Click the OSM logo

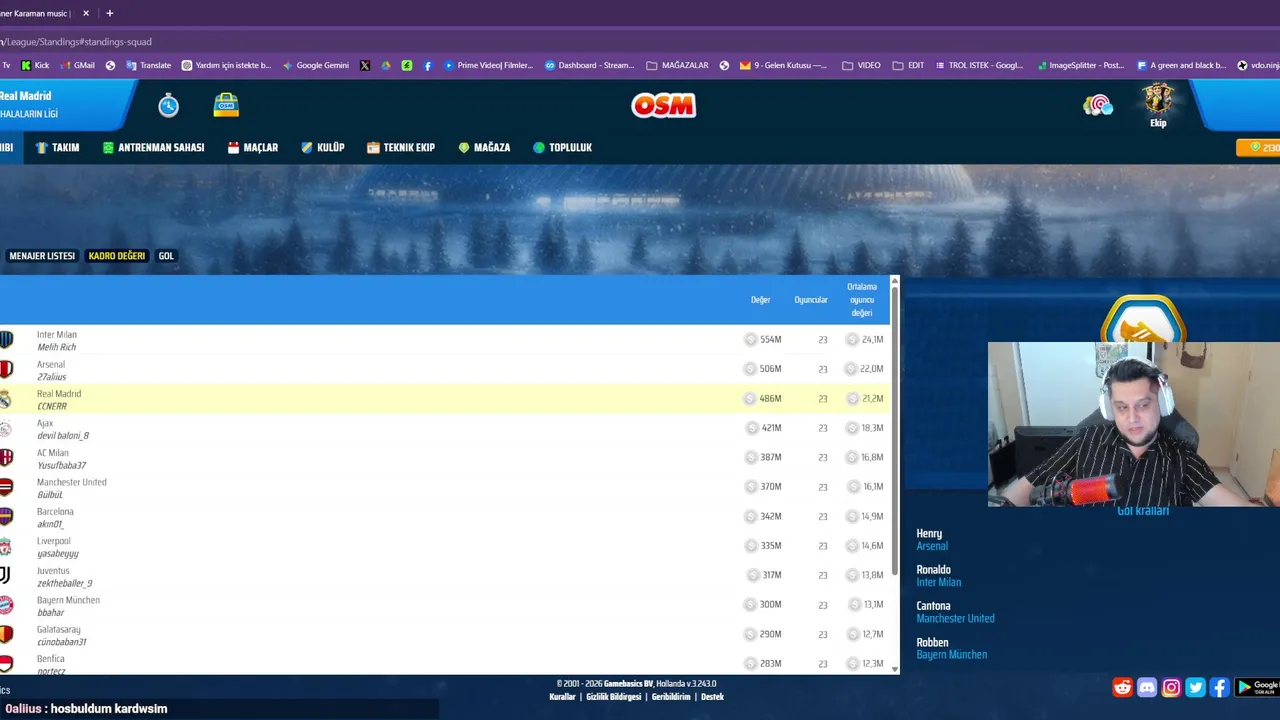663,105
